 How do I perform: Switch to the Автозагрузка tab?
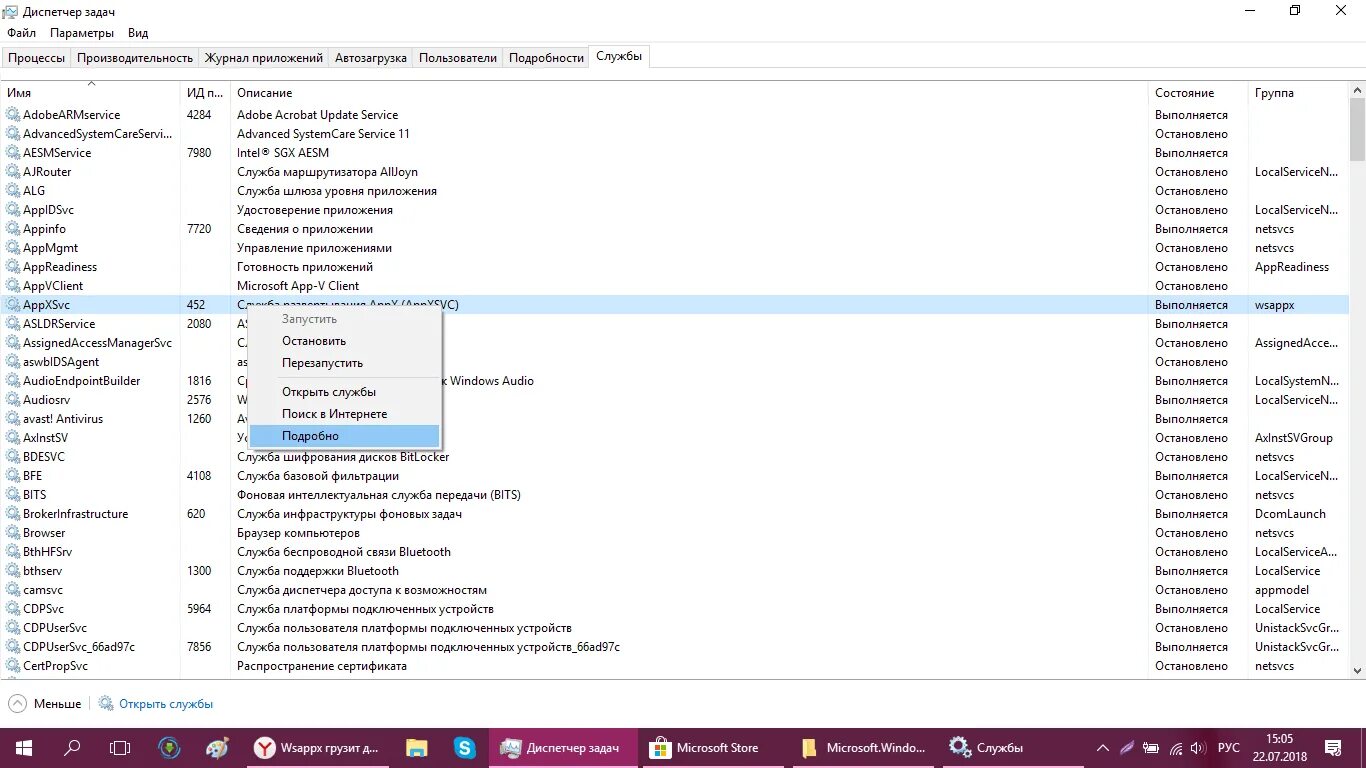371,58
